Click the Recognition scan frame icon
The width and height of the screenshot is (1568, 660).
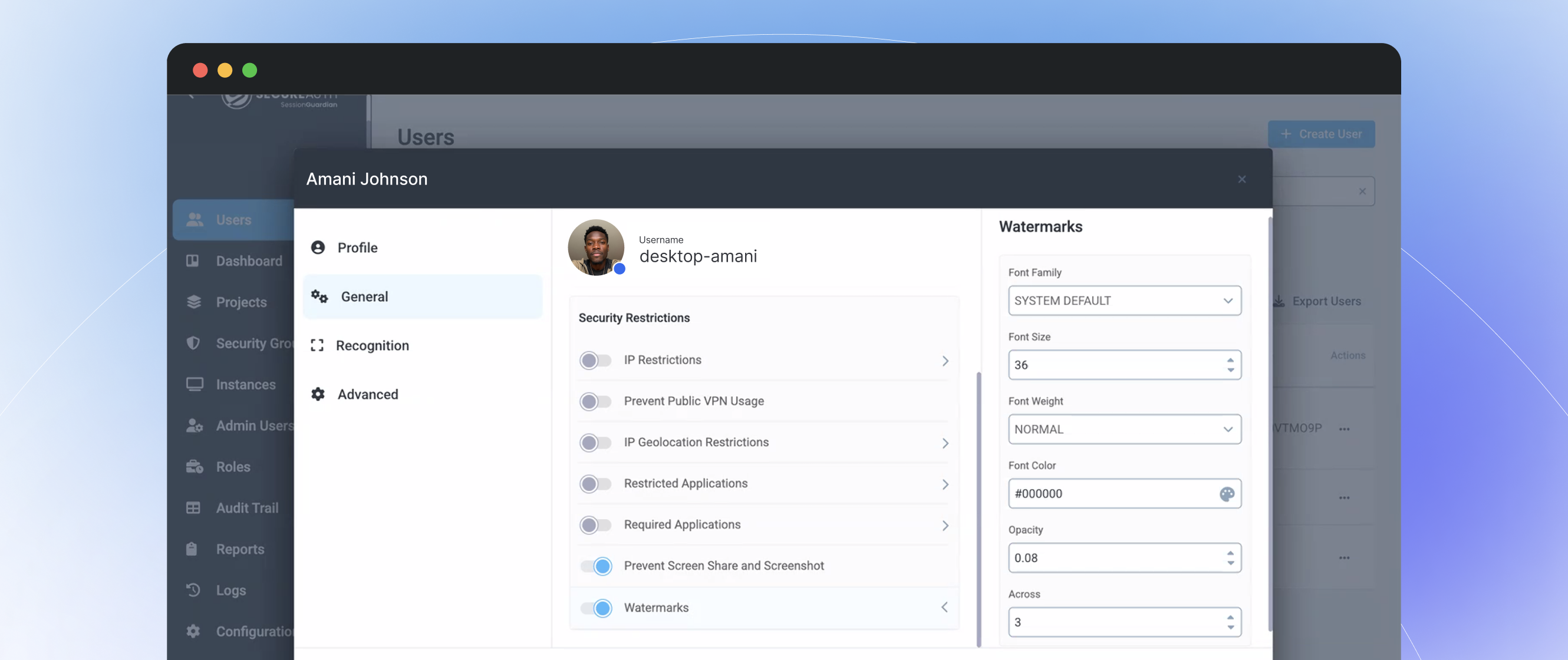pos(317,345)
